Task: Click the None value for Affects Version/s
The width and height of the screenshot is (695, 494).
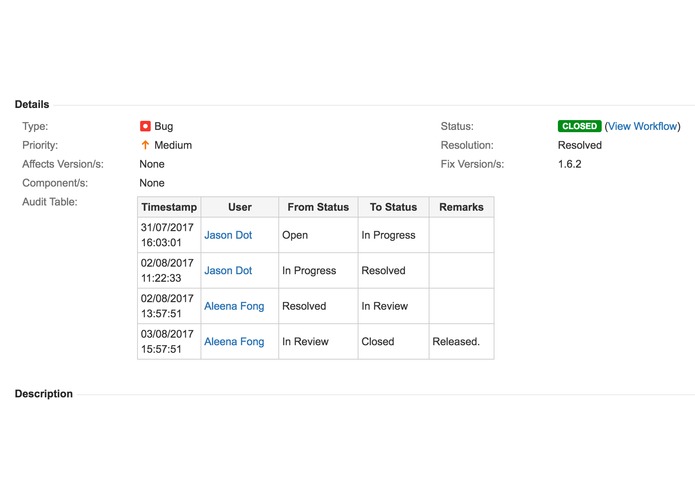Action: [x=152, y=164]
